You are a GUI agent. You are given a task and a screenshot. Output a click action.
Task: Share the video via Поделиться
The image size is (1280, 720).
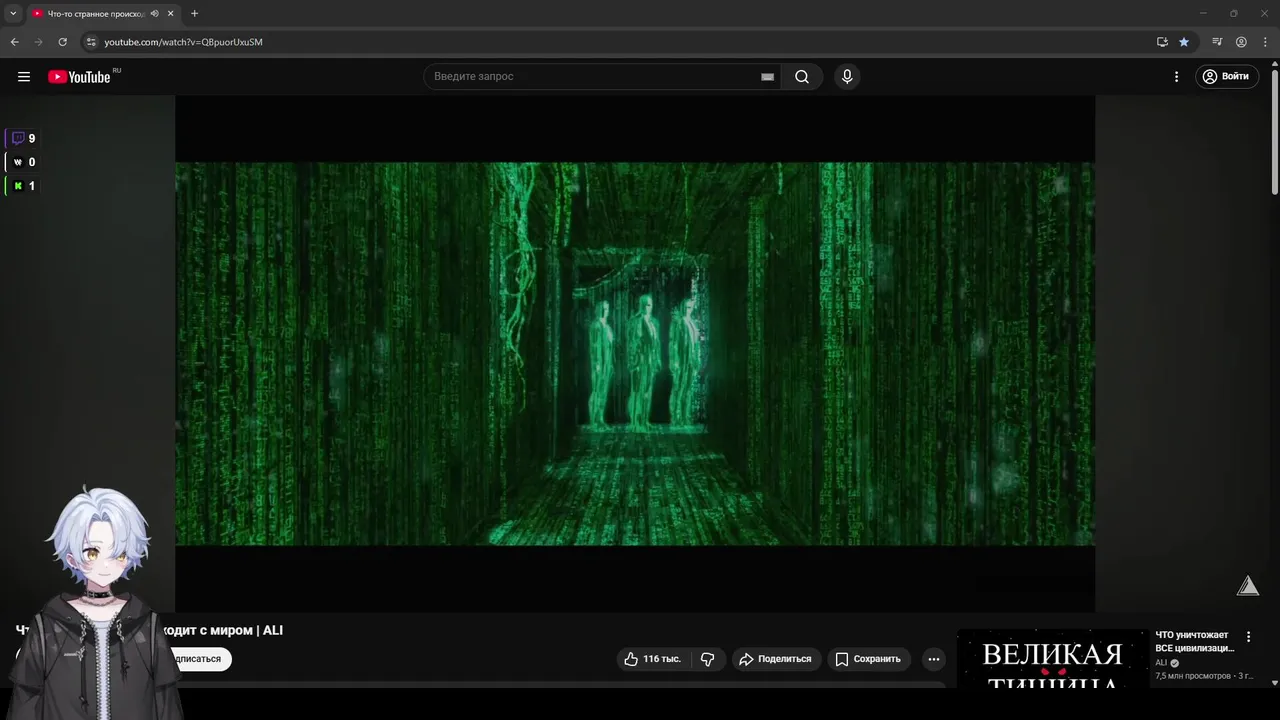775,659
